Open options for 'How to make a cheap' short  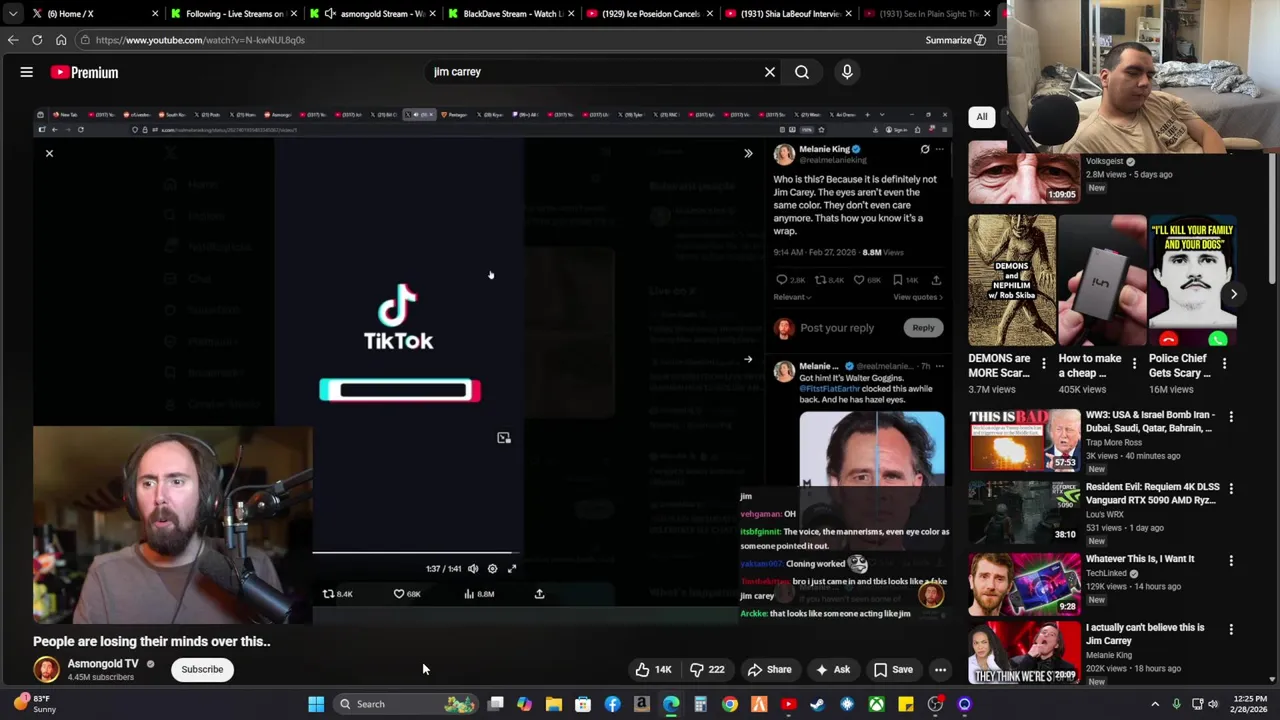tap(1134, 364)
